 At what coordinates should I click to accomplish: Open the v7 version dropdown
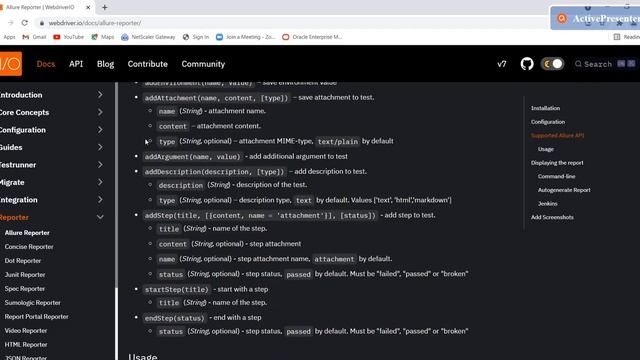tap(502, 64)
